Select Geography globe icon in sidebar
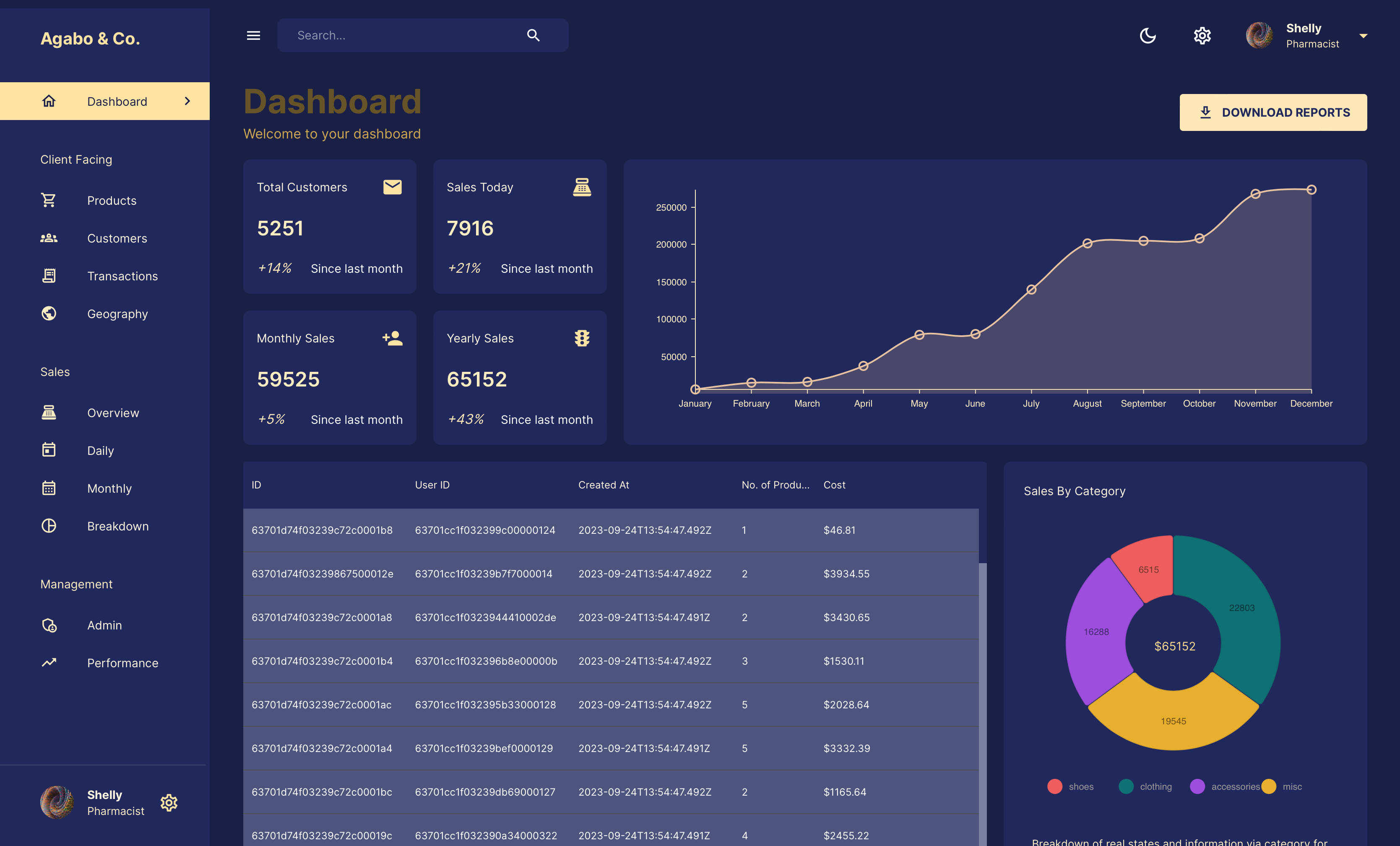Image resolution: width=1400 pixels, height=846 pixels. point(49,313)
